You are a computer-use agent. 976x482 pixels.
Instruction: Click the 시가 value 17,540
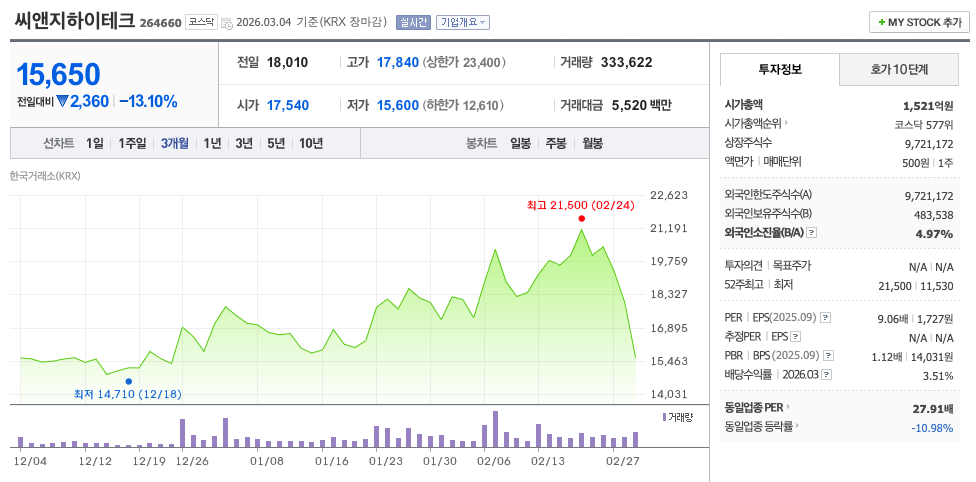click(x=288, y=105)
